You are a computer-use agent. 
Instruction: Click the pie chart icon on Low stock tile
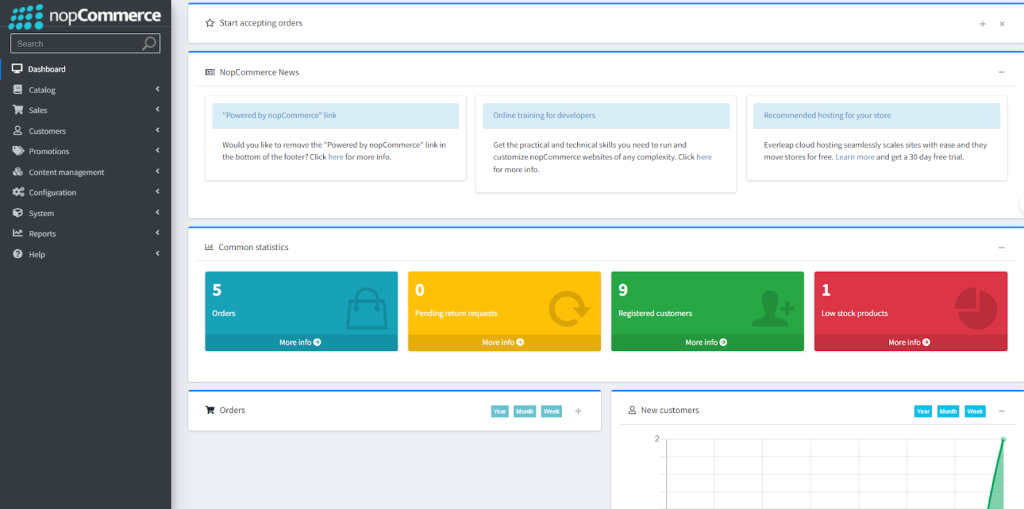(976, 308)
